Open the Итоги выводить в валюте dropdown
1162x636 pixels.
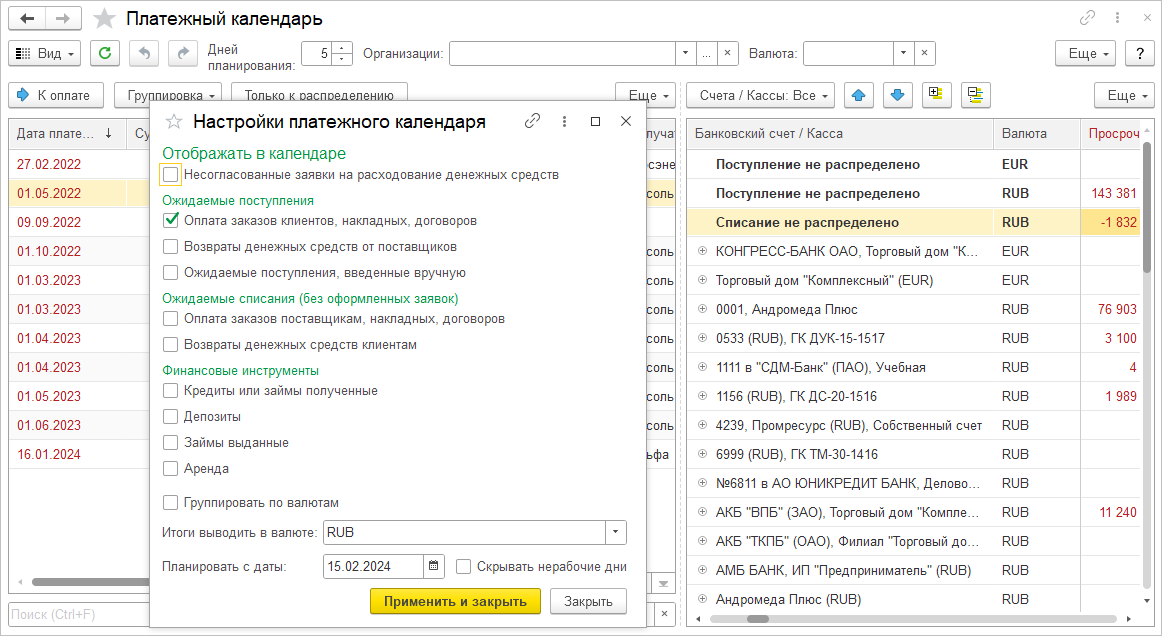[616, 532]
